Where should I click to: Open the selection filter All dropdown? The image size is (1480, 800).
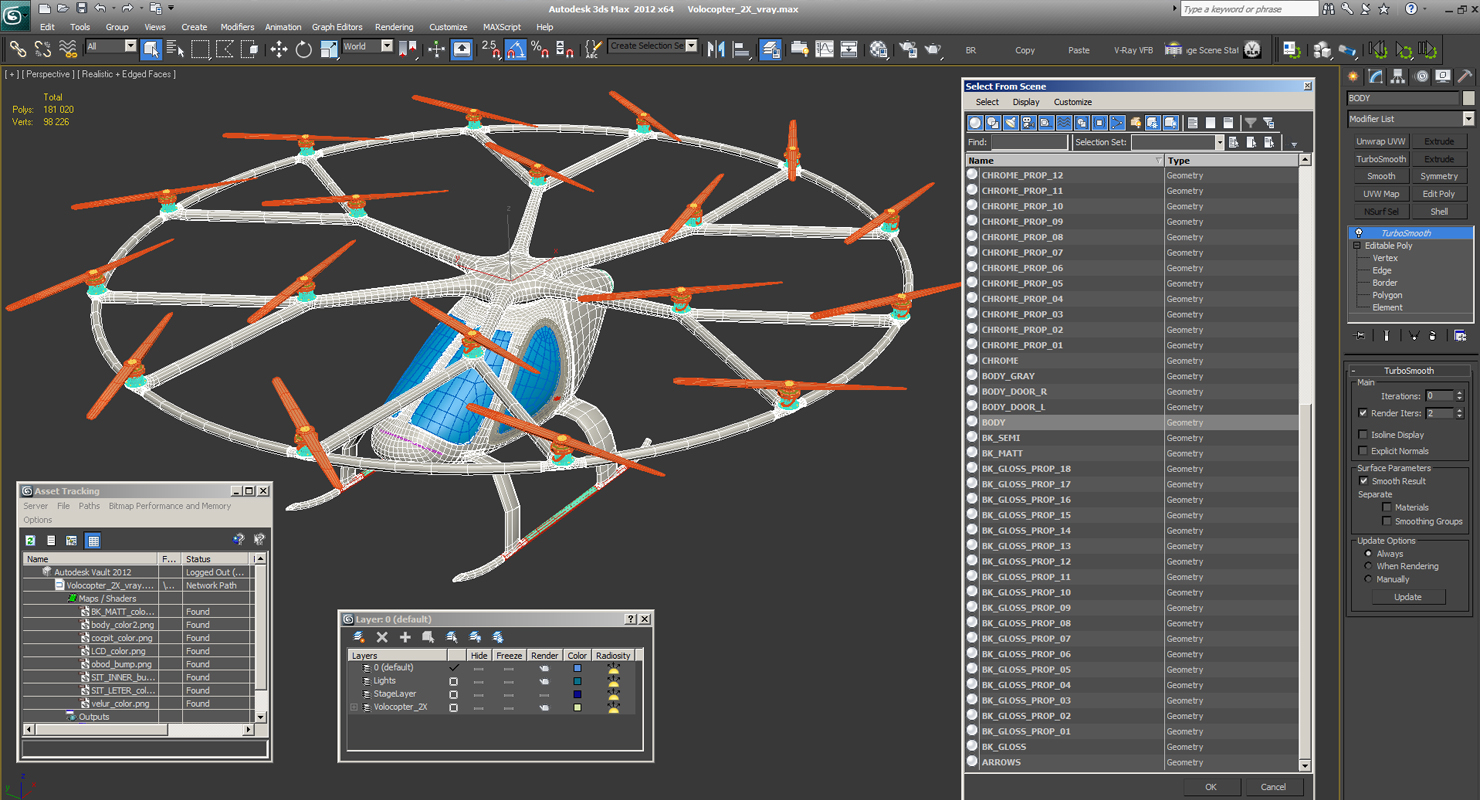[x=130, y=46]
